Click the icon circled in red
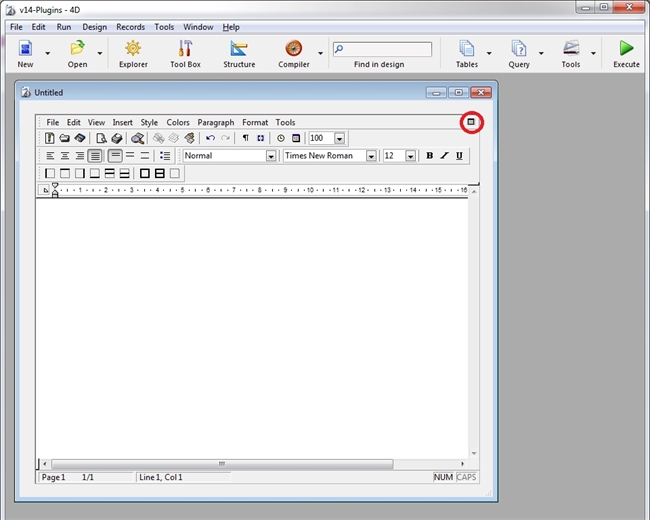Screen dimensions: 650x520 tap(470, 122)
